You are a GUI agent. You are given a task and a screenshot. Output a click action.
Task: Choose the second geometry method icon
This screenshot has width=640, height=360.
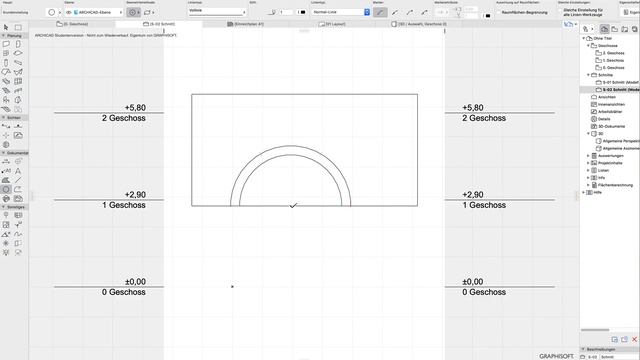tap(147, 12)
